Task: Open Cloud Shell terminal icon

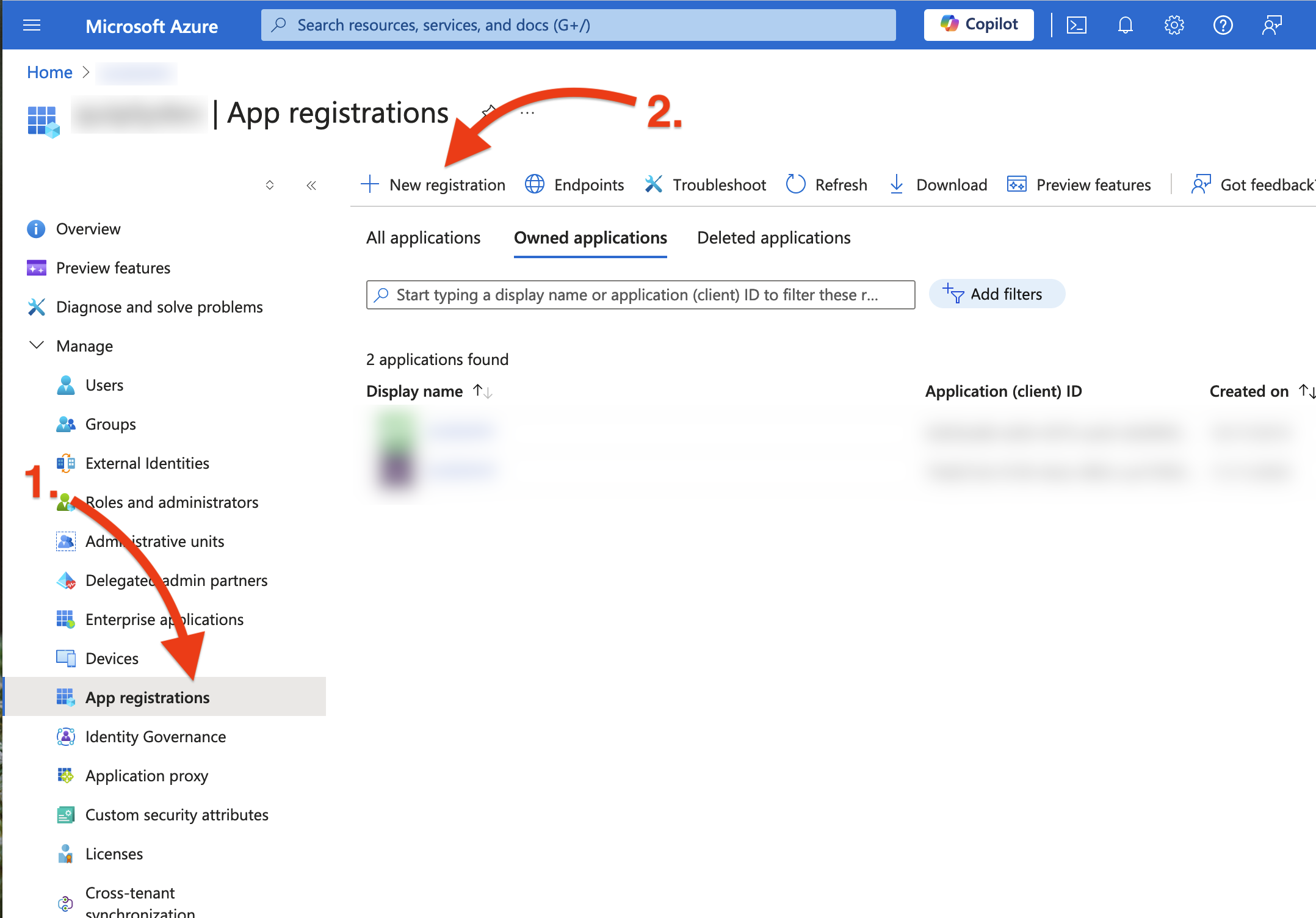Action: click(1076, 25)
